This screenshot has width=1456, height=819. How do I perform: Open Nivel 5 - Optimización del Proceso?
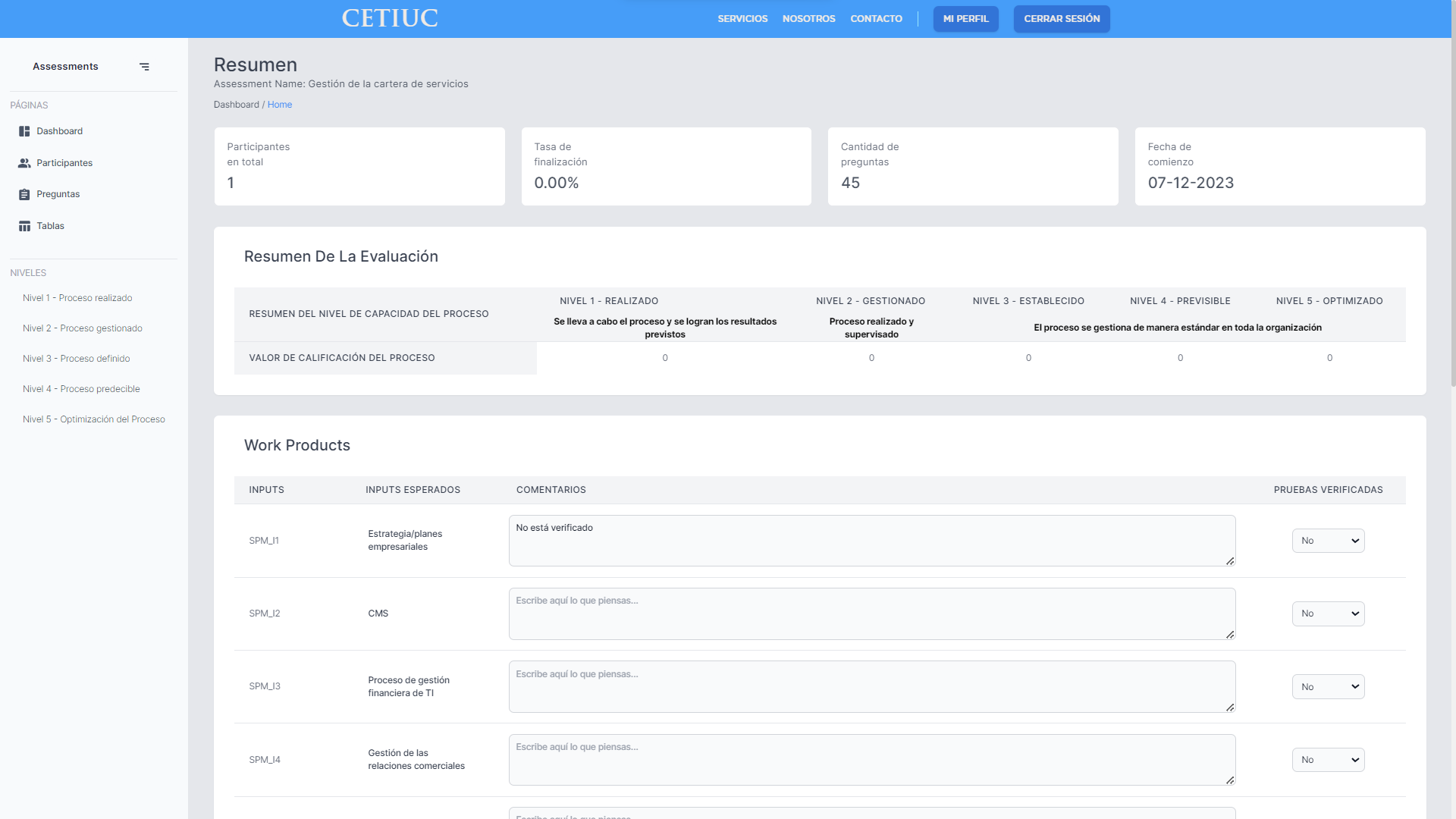[x=94, y=419]
